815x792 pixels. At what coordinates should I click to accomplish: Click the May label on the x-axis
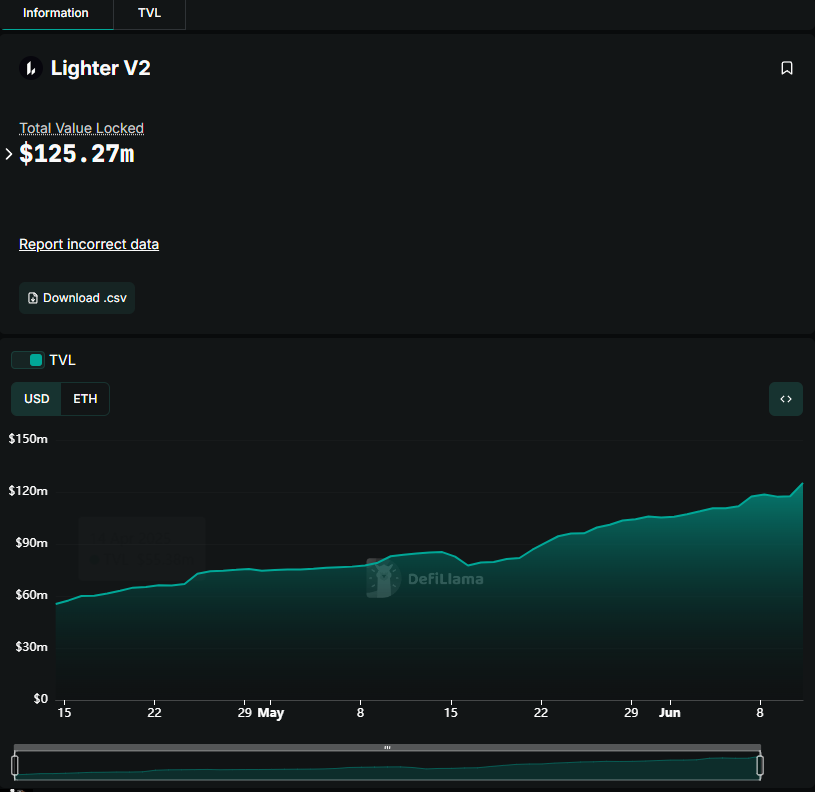pos(270,713)
